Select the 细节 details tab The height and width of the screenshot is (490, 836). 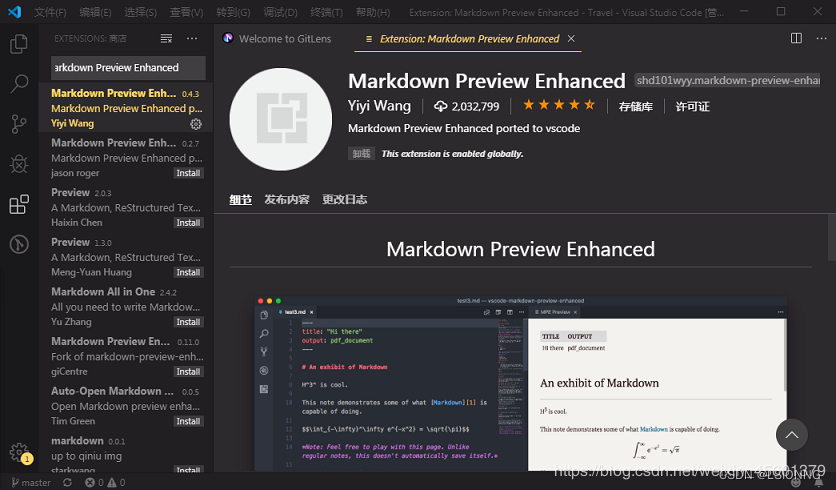point(240,199)
